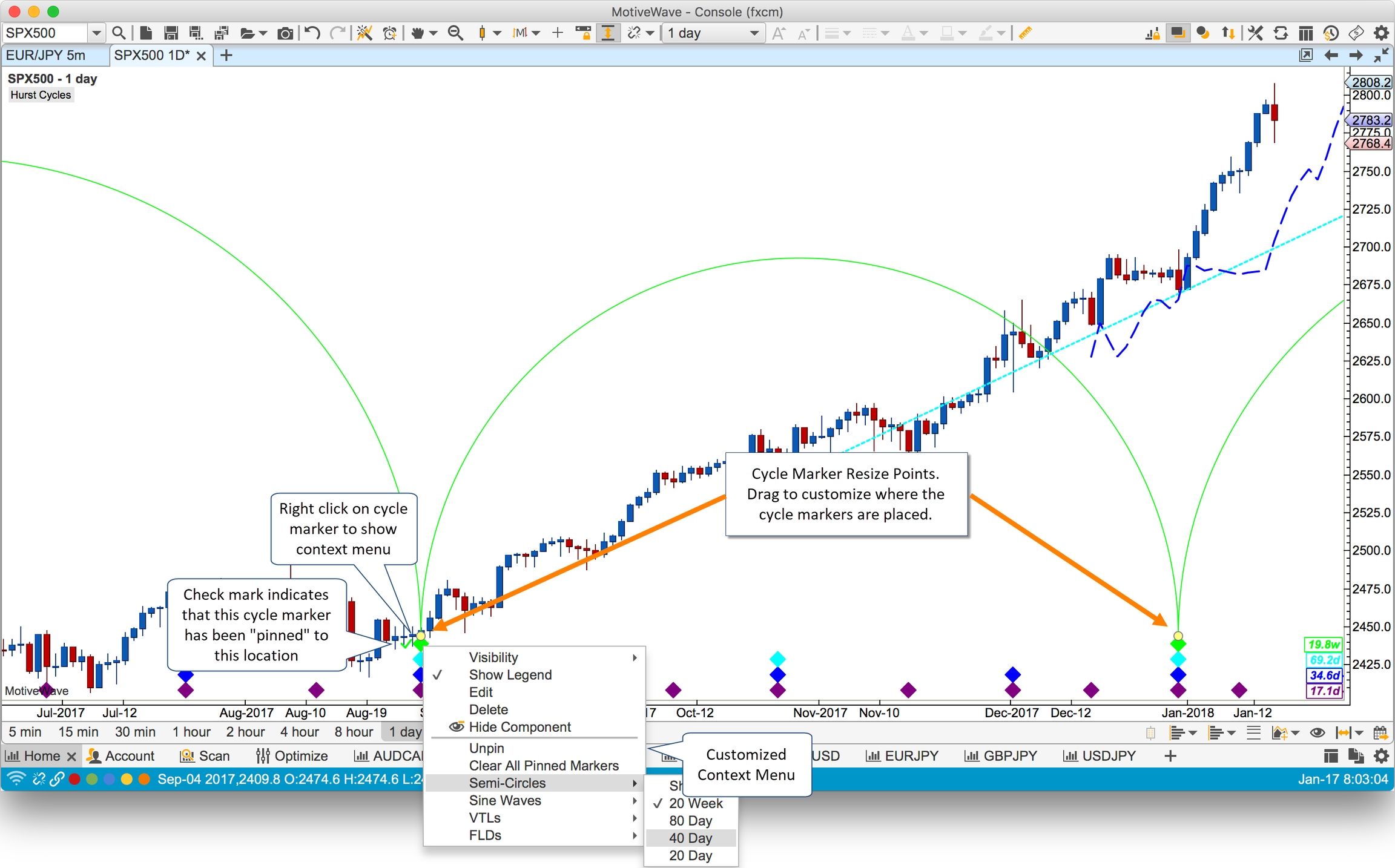The width and height of the screenshot is (1395, 868).
Task: Expand the Sine Waves submenu
Action: 534,800
